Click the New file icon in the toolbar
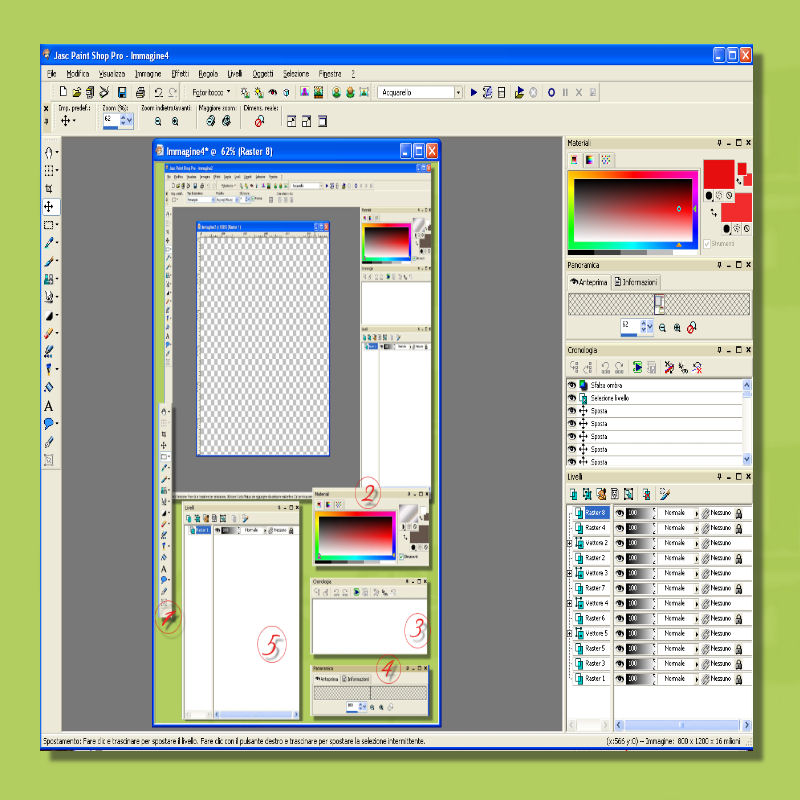 (63, 92)
